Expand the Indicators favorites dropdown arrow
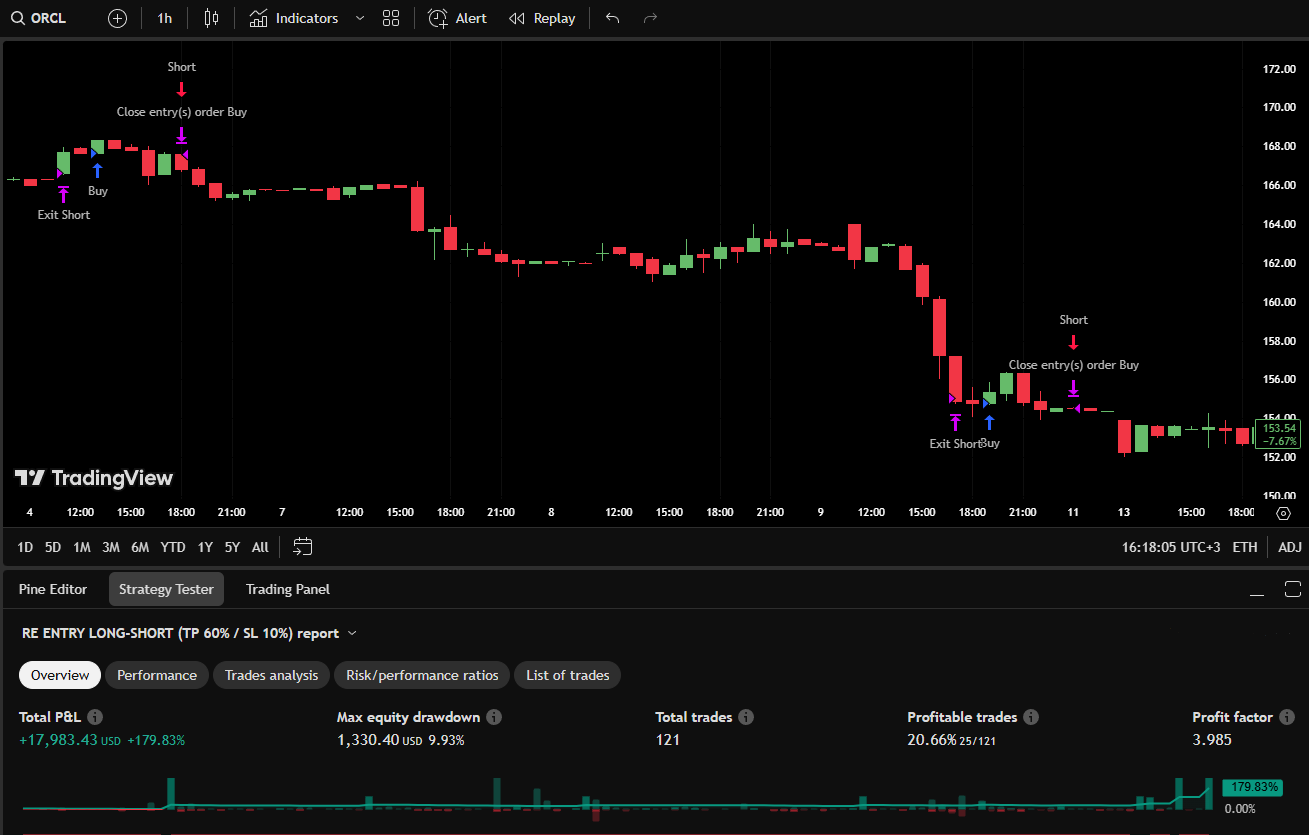Screen dimensions: 1309x835 click(x=360, y=18)
